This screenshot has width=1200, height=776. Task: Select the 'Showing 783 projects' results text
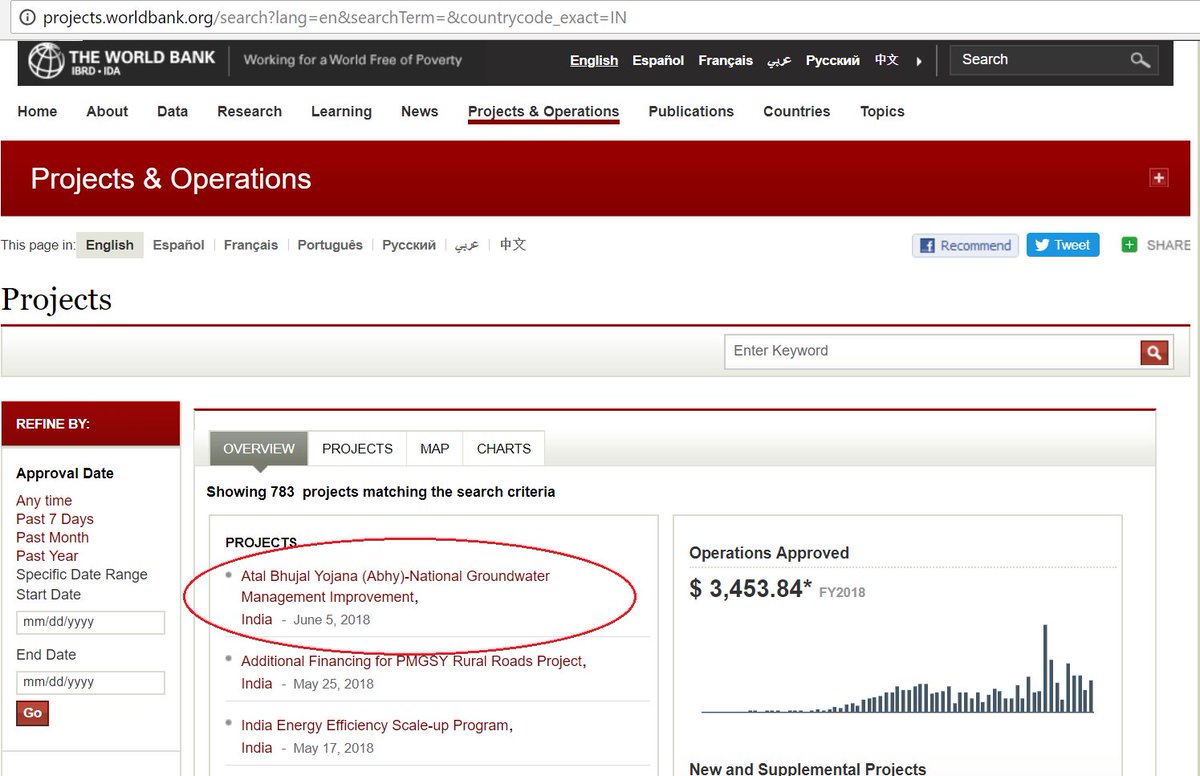click(380, 492)
